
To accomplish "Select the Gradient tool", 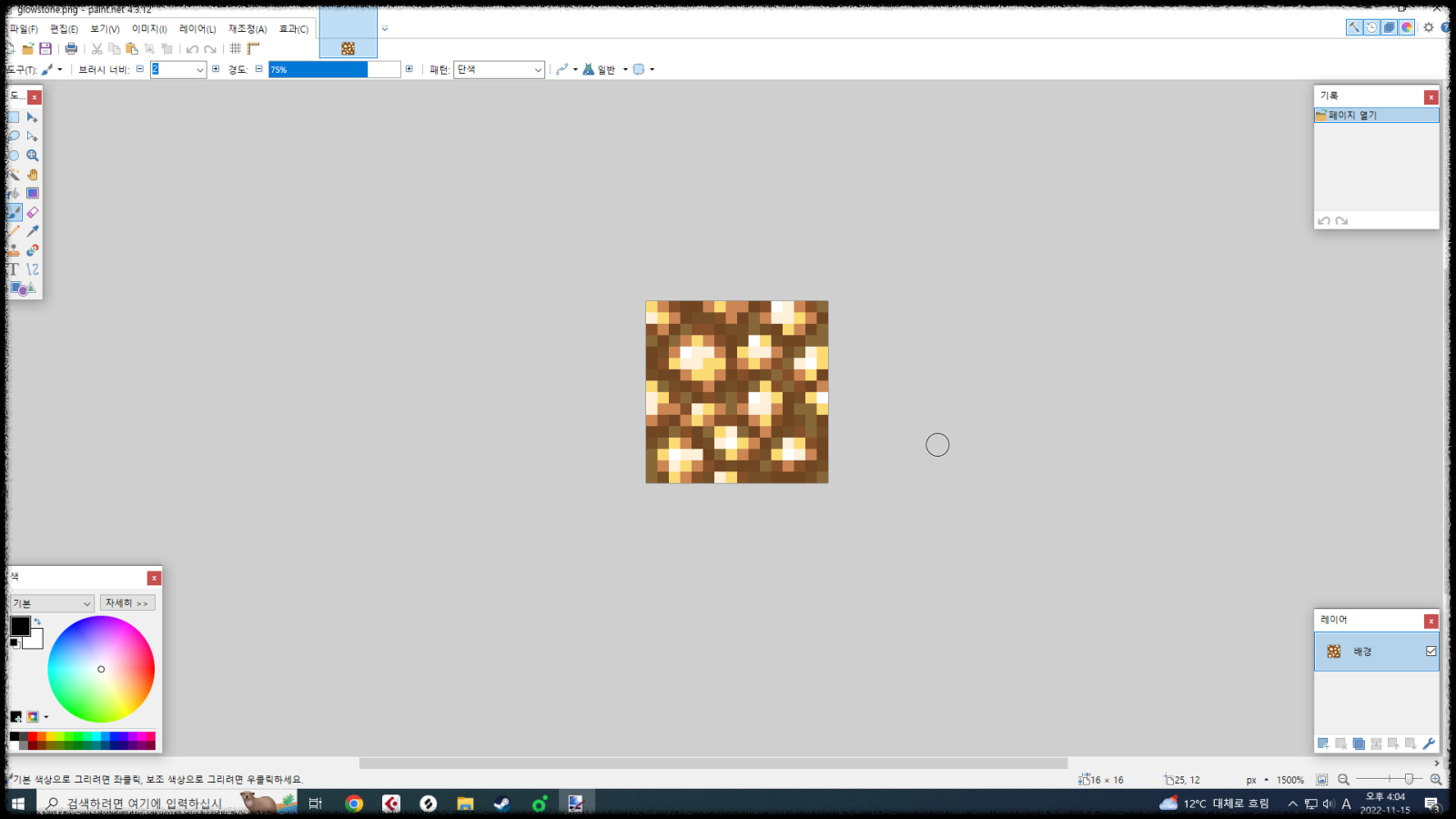I will point(33,193).
